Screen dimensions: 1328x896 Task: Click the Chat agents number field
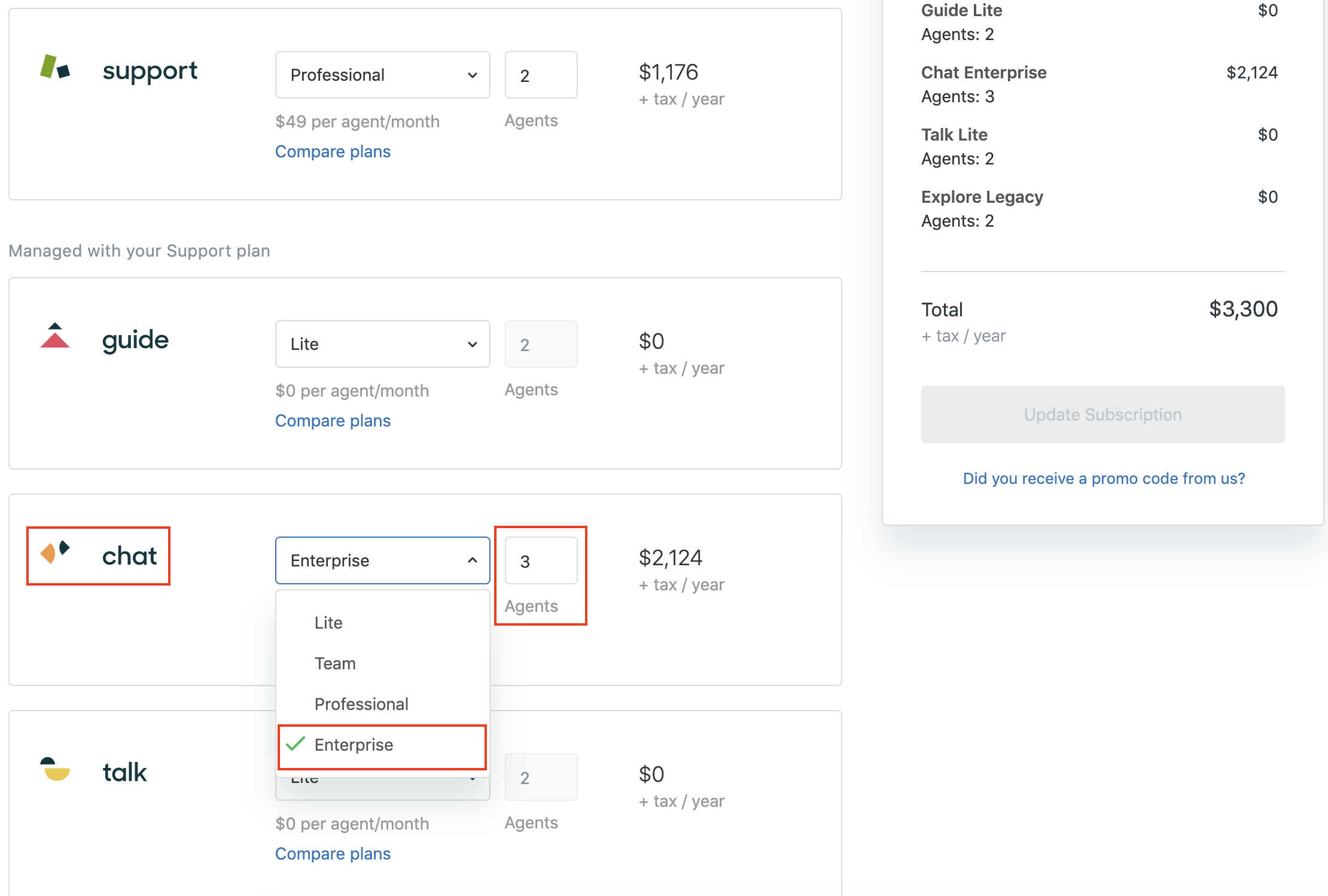pos(541,560)
